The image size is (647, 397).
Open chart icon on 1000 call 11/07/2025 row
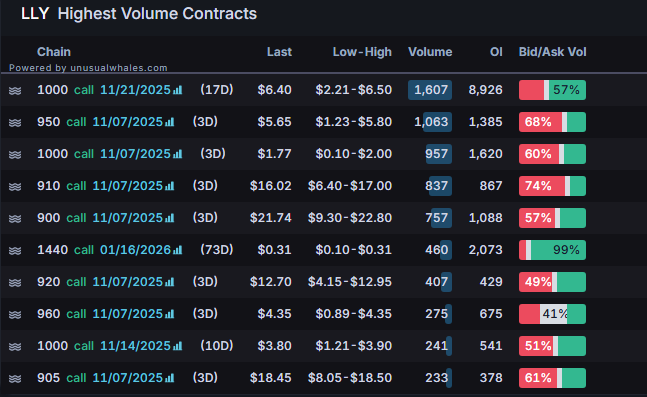177,154
